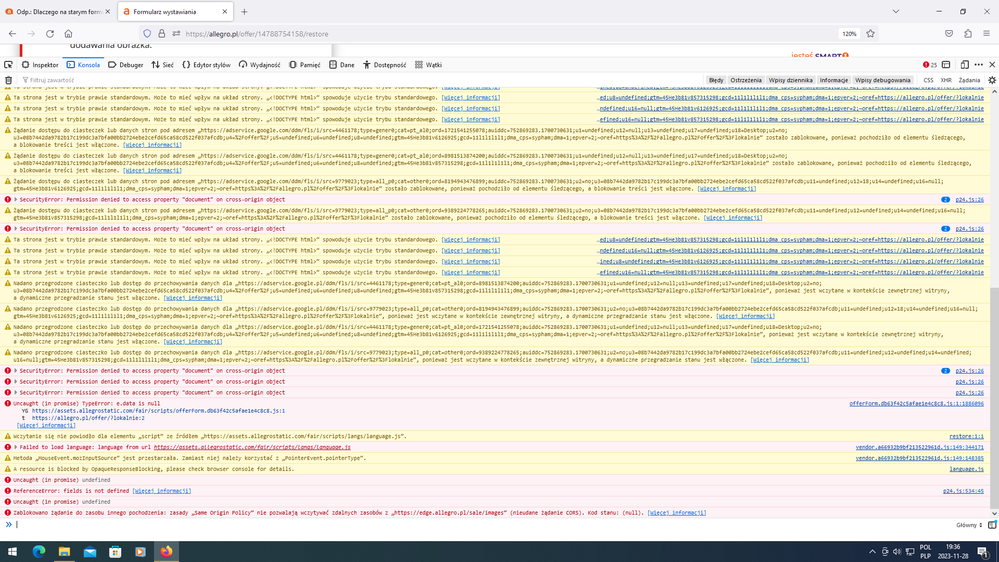Open the Extensions puzzle icon
The image size is (999, 562).
pos(968,34)
